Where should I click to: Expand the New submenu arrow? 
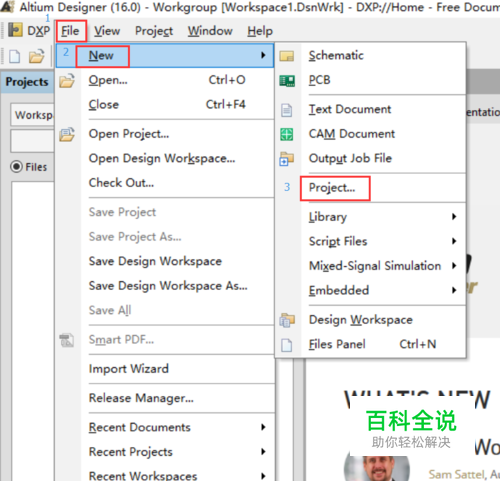point(263,55)
